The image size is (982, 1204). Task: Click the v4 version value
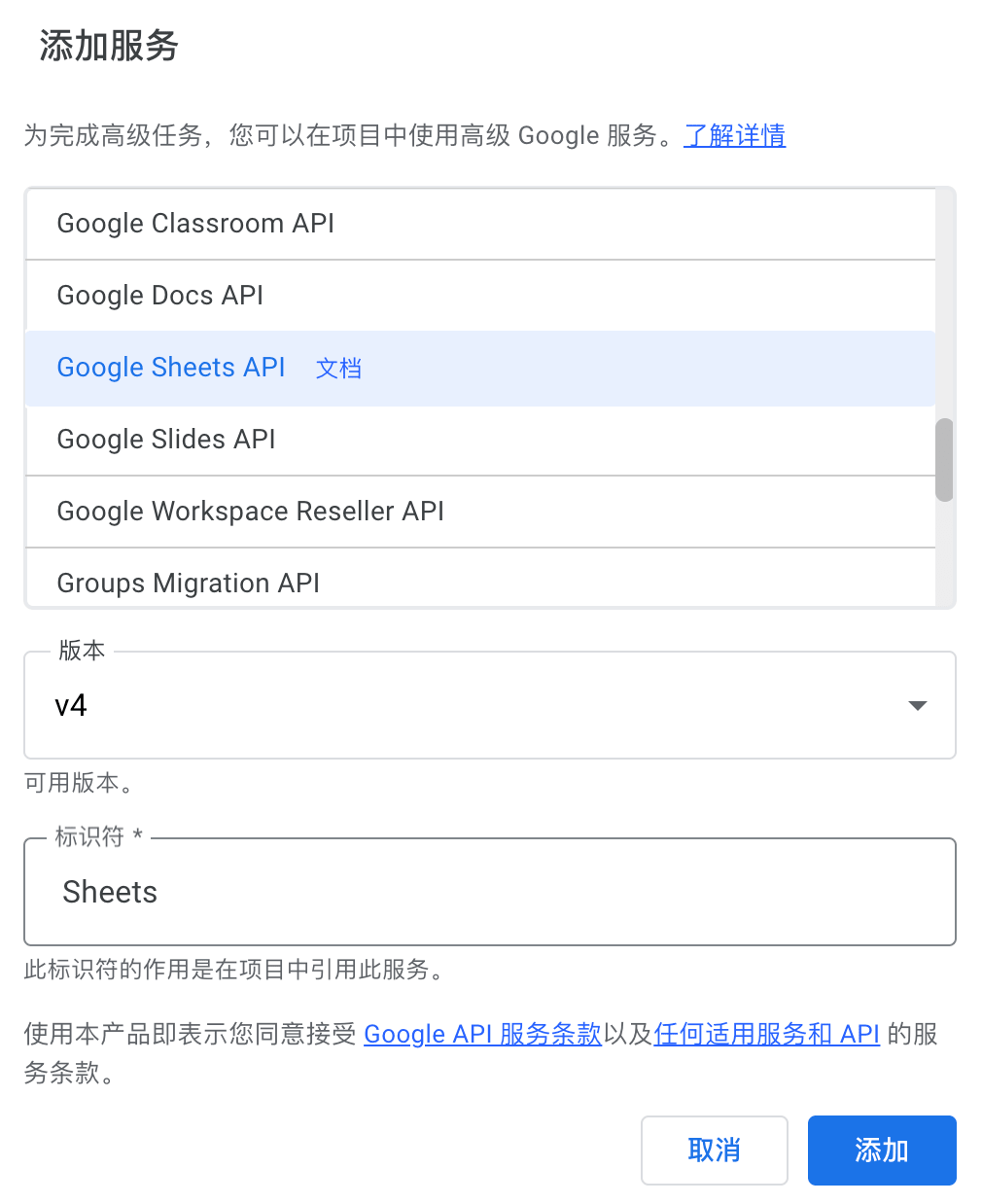click(71, 705)
